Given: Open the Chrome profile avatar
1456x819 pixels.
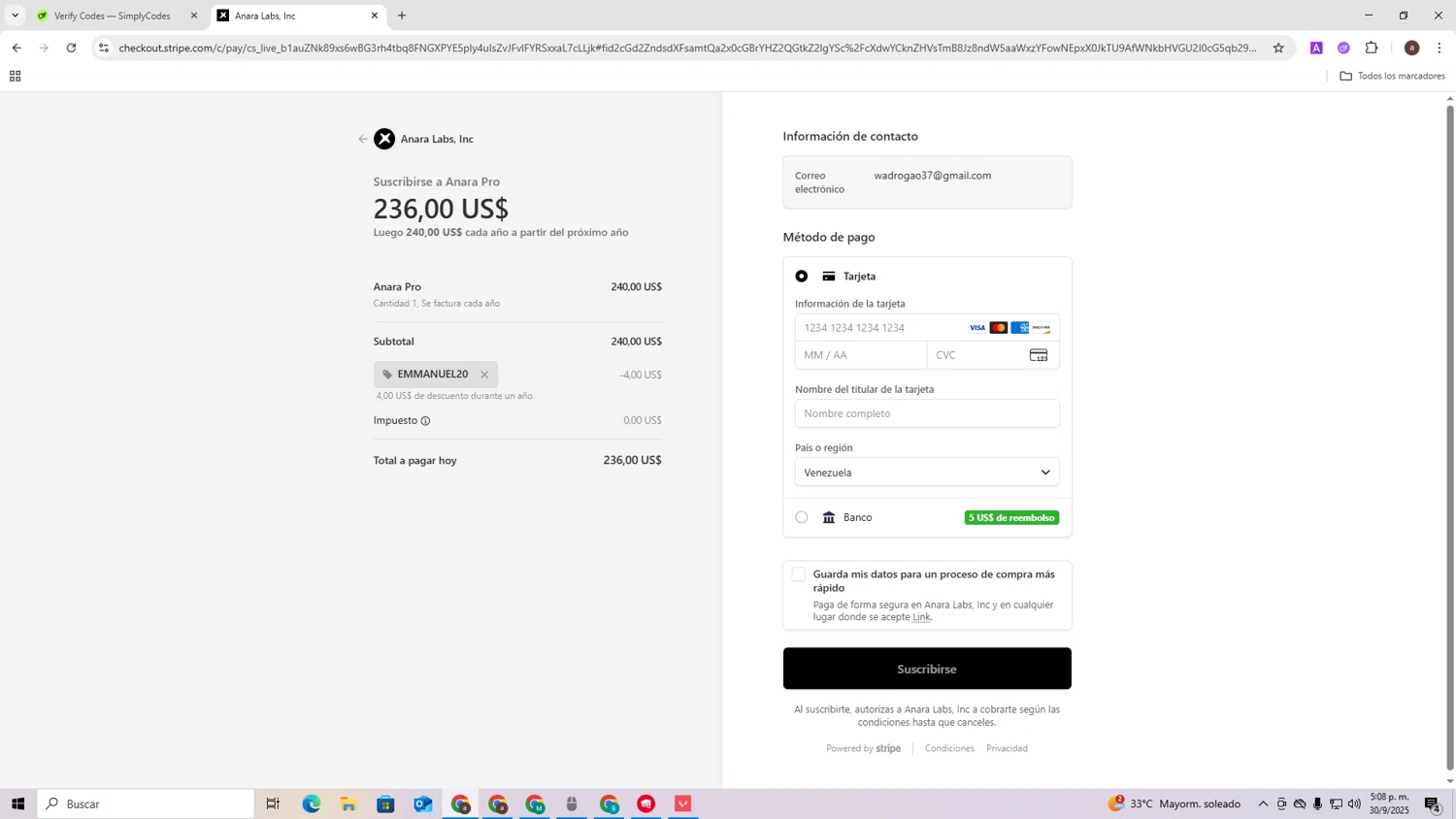Looking at the screenshot, I should click(1411, 48).
